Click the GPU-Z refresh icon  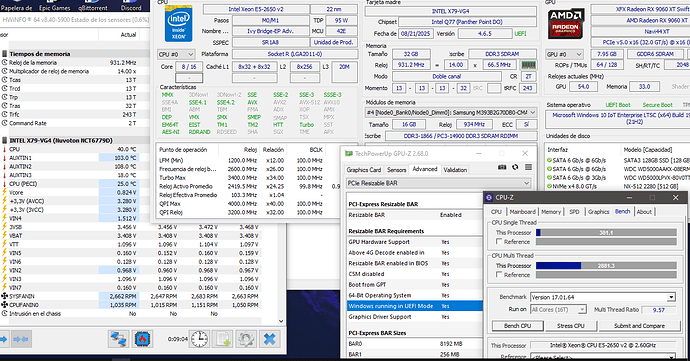[x=515, y=167]
